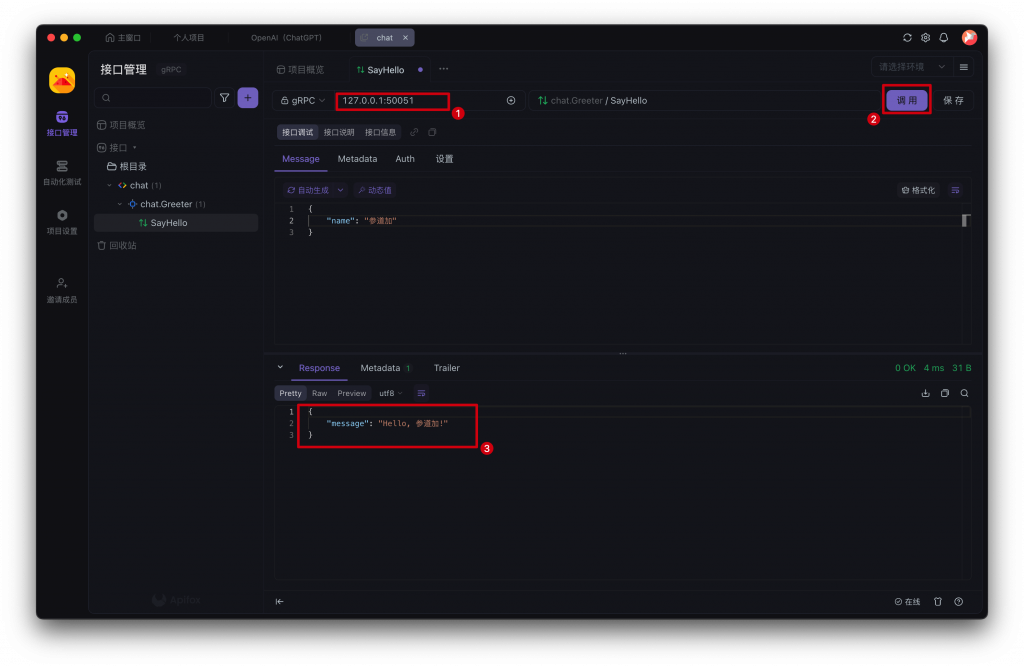Copy the response body
Image resolution: width=1024 pixels, height=667 pixels.
pos(944,393)
